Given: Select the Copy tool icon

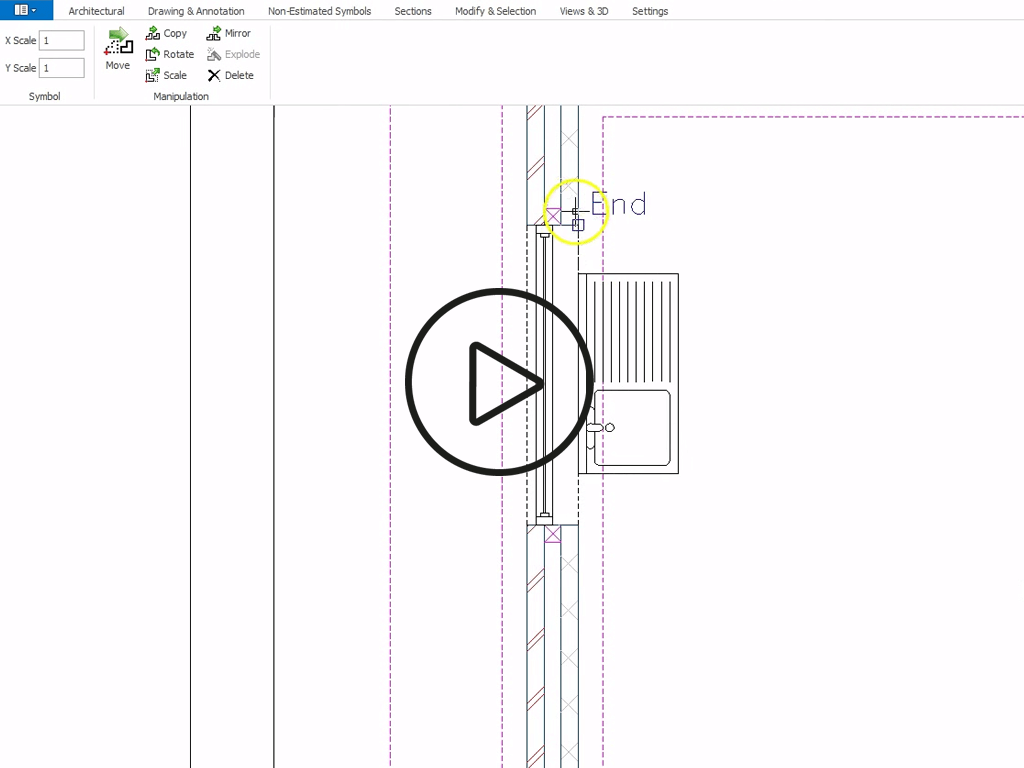Looking at the screenshot, I should click(x=153, y=33).
